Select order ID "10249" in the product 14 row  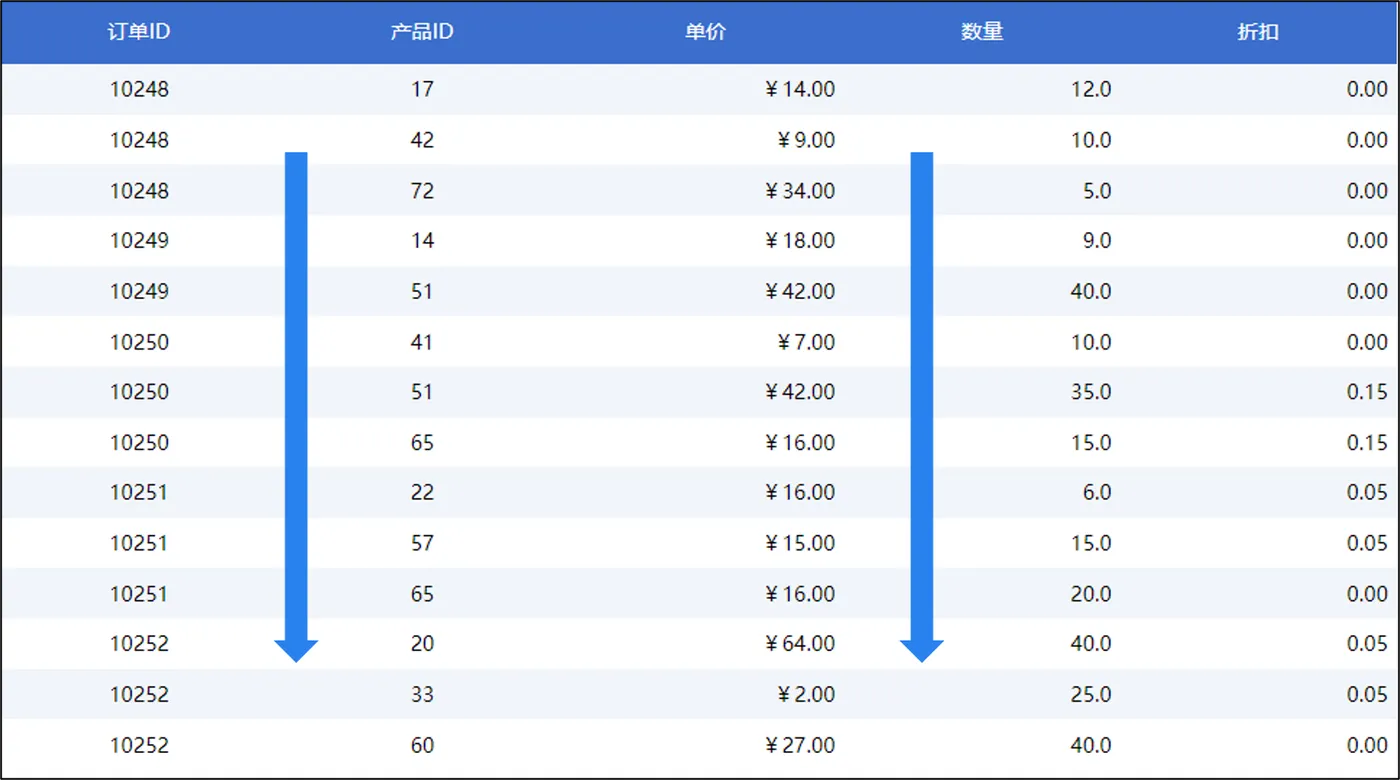tap(139, 240)
